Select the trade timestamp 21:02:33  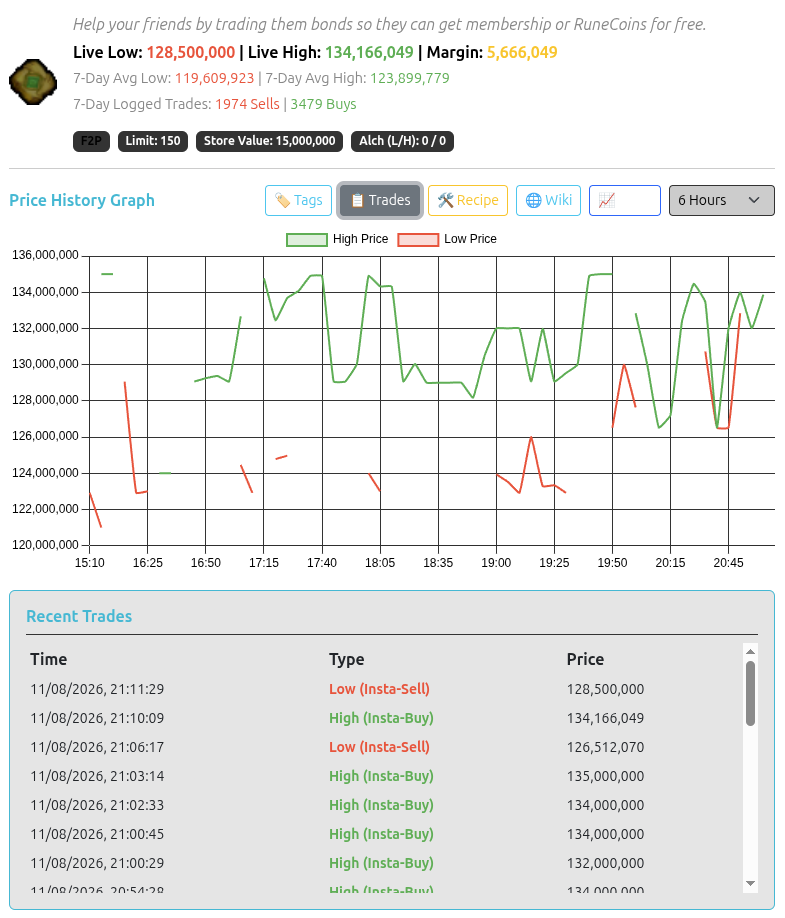(x=97, y=806)
